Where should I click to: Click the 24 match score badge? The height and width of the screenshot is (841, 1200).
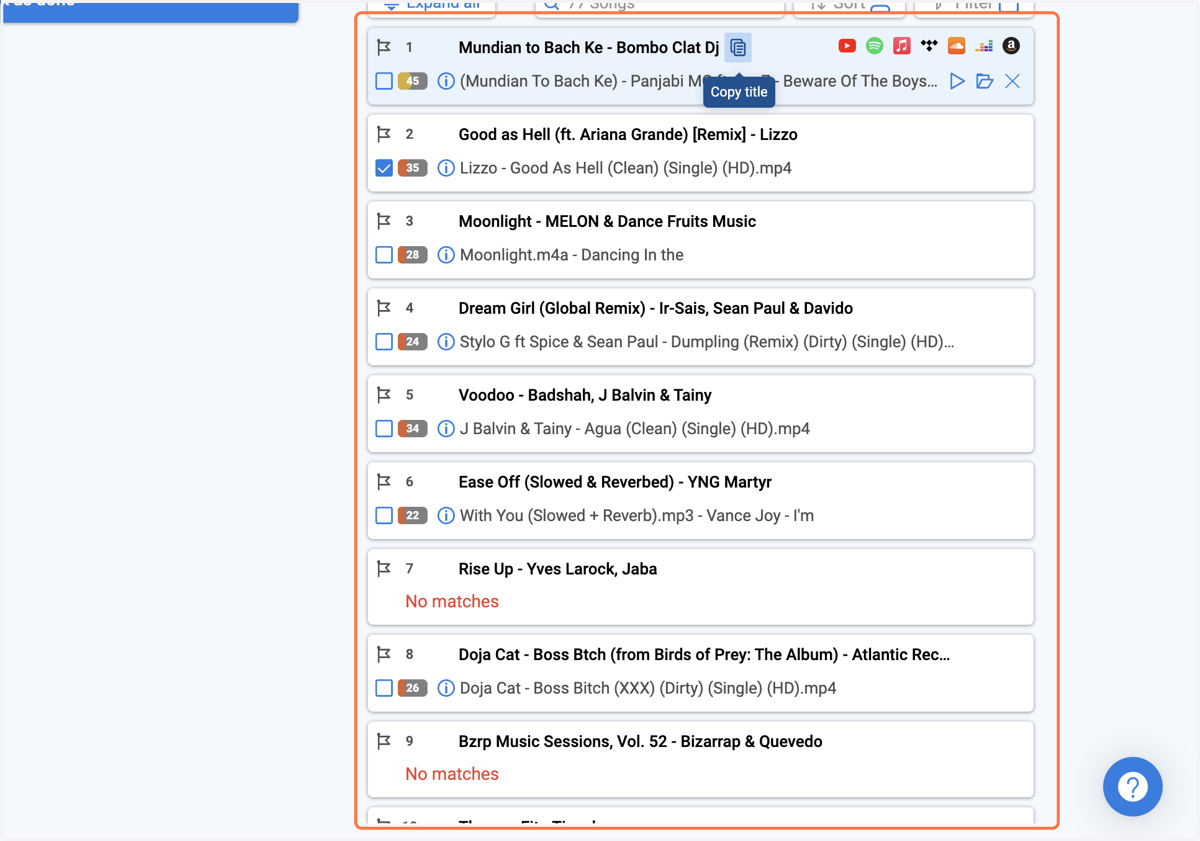click(413, 342)
